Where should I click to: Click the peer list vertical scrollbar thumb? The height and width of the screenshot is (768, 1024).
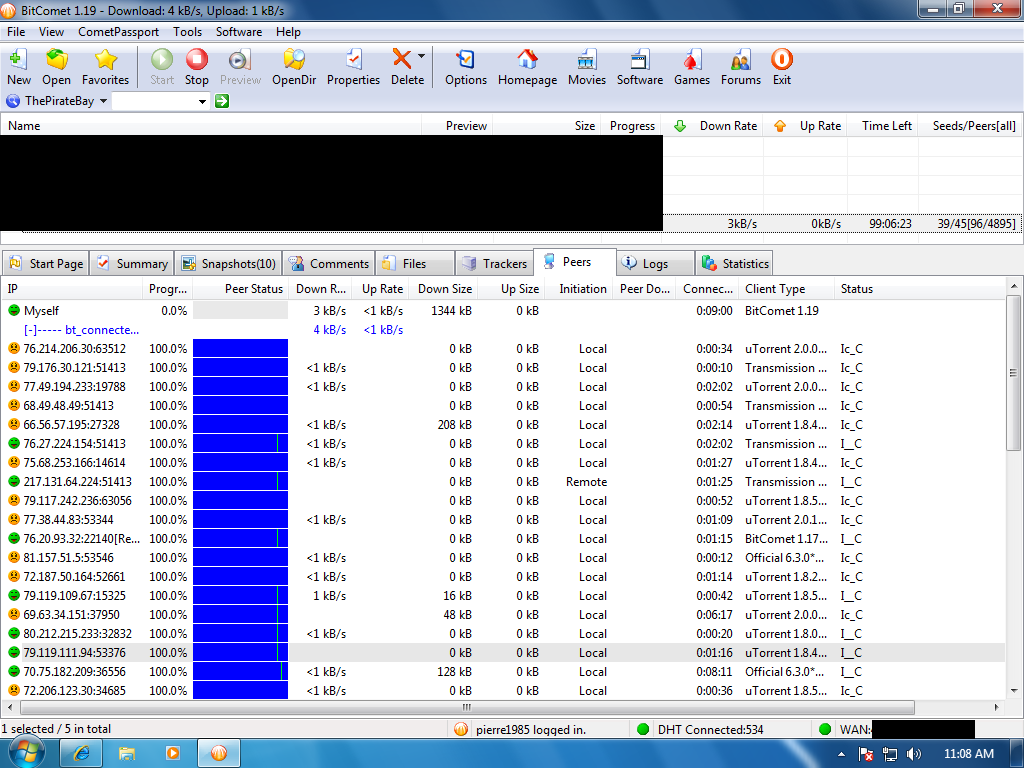(1014, 372)
